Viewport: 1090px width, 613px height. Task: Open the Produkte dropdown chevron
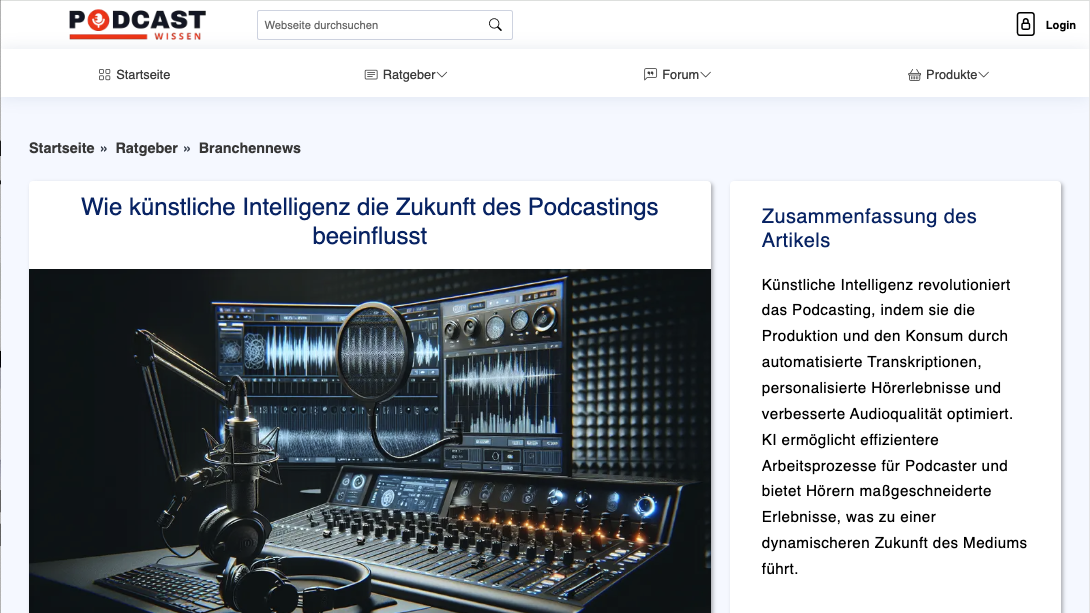tap(982, 73)
